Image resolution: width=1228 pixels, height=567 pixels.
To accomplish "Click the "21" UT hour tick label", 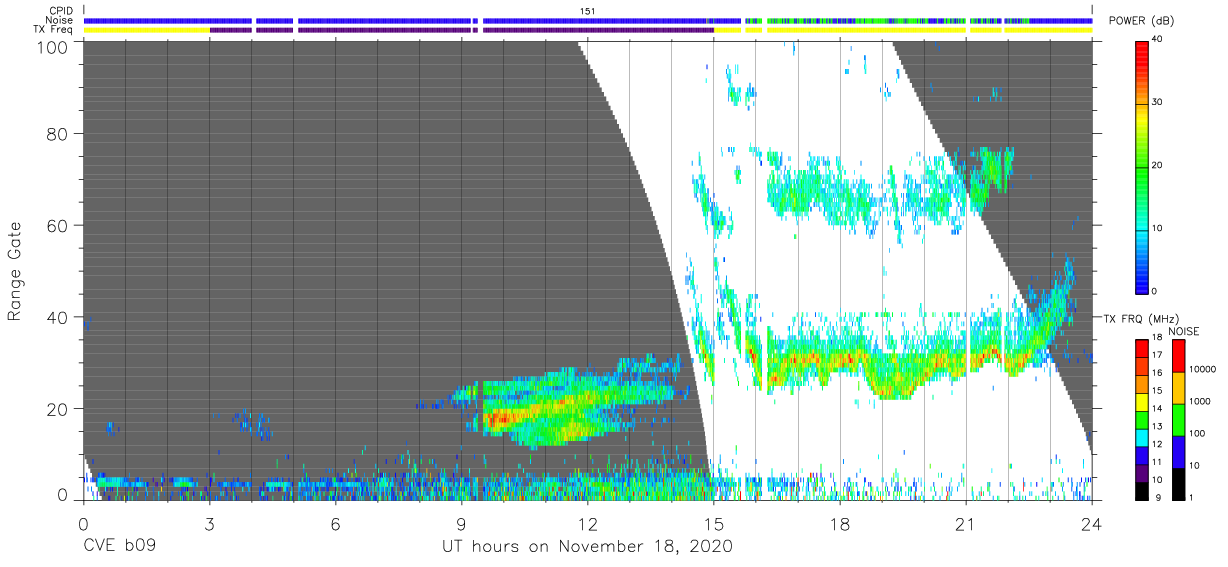I will click(x=966, y=523).
